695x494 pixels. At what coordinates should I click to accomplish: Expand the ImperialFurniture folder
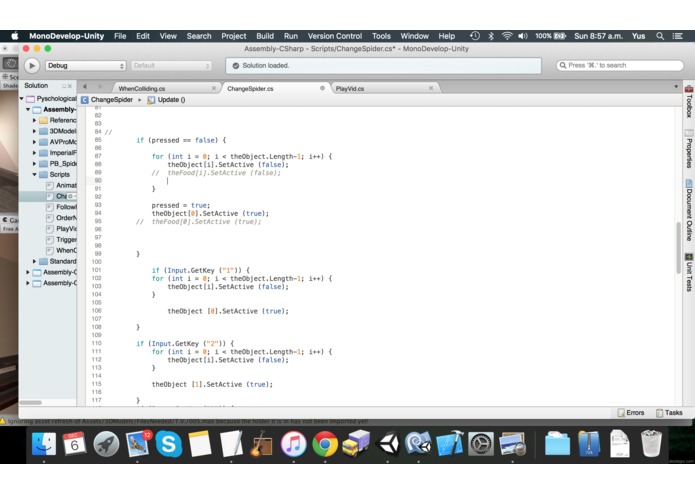pyautogui.click(x=34, y=153)
